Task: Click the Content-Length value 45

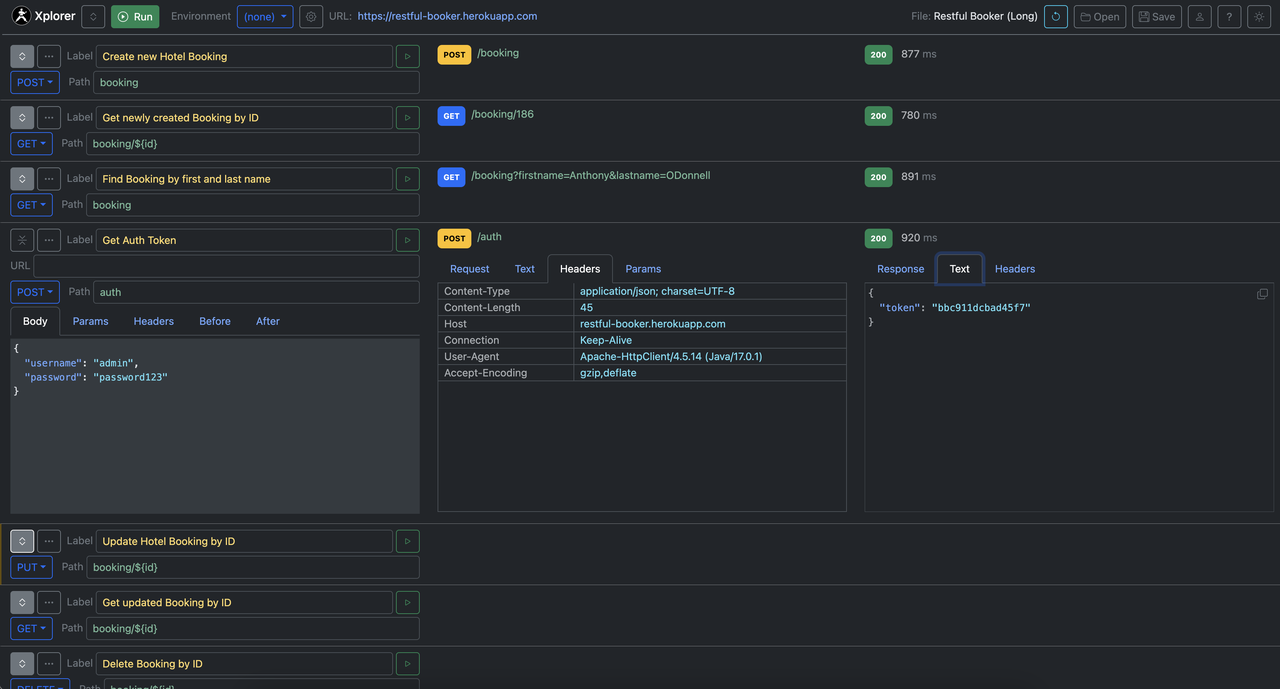Action: [x=586, y=308]
